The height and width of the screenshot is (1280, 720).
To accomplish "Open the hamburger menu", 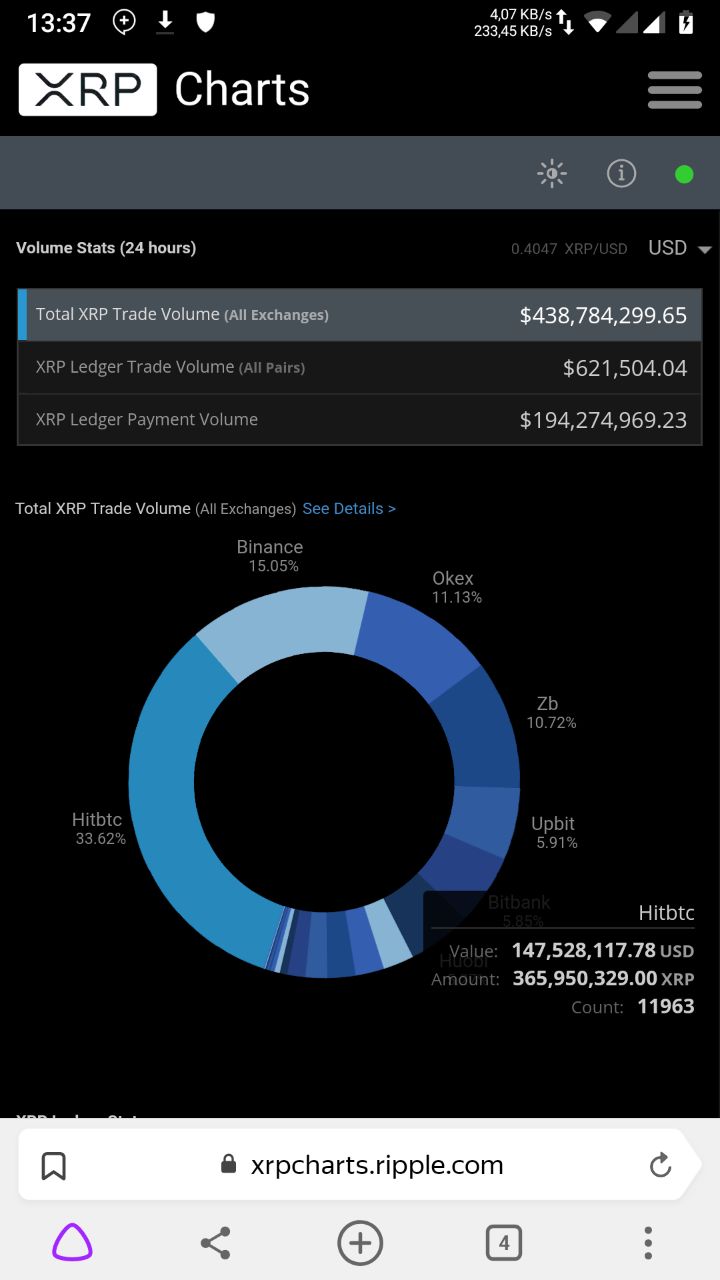I will point(674,90).
